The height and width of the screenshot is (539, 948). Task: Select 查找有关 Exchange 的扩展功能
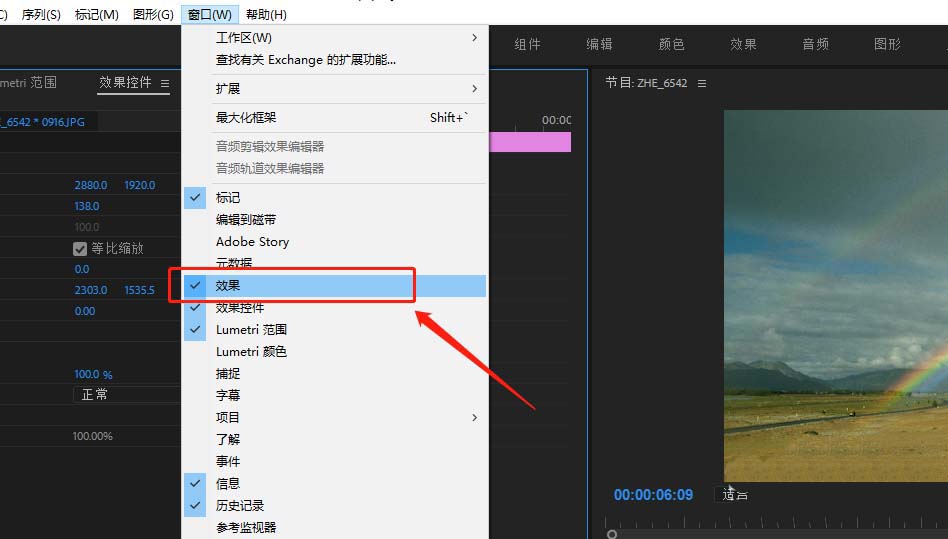point(334,60)
